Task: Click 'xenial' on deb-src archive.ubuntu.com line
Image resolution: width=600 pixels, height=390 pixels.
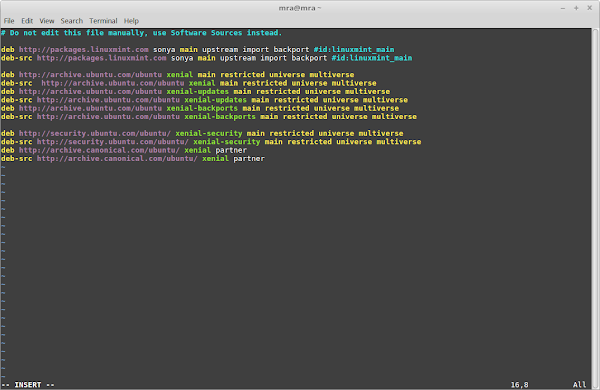Action: (x=202, y=83)
